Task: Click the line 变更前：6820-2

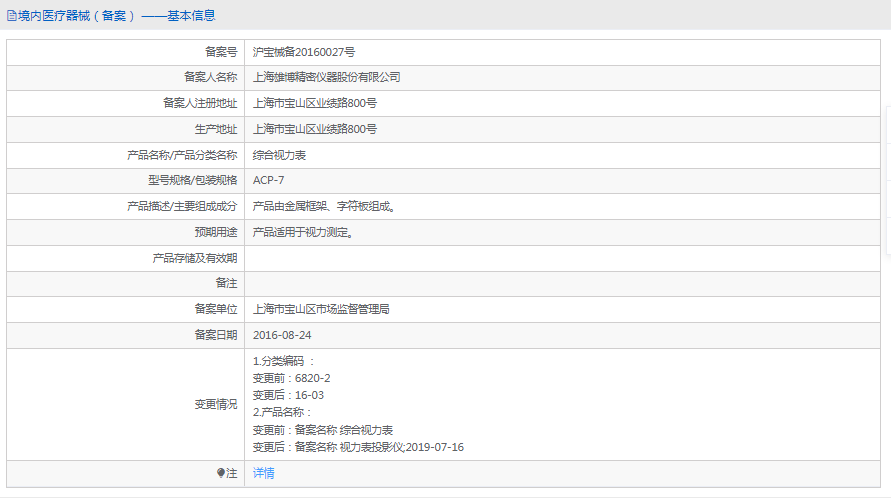Action: click(x=292, y=378)
